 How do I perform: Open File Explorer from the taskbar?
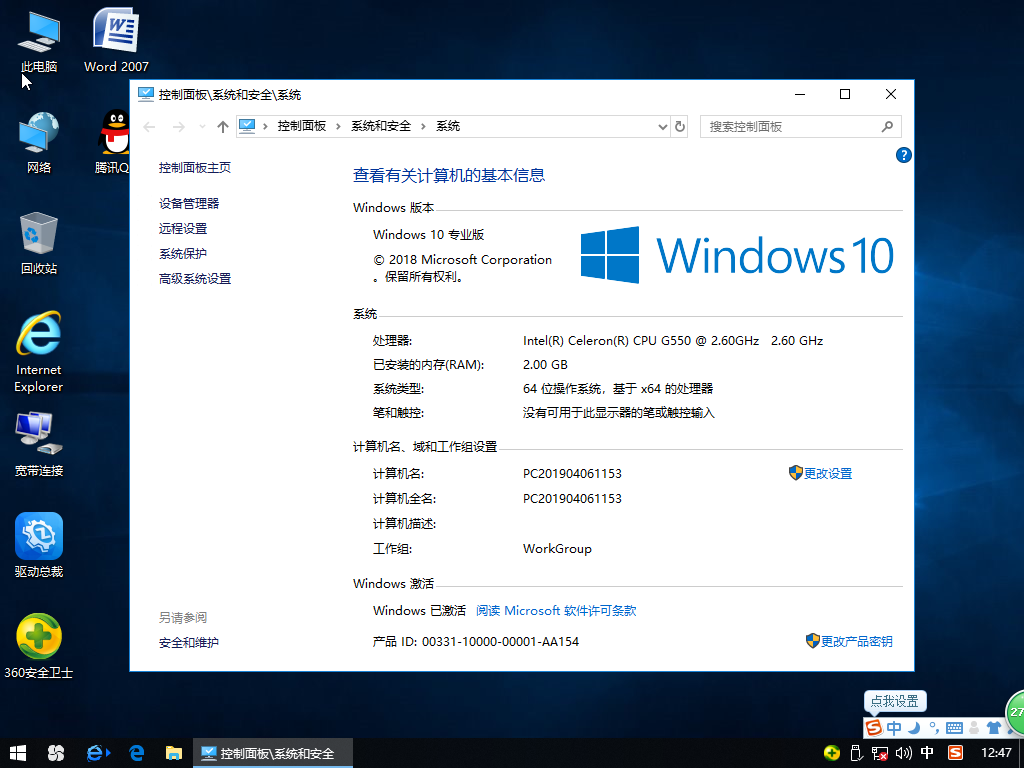tap(174, 753)
